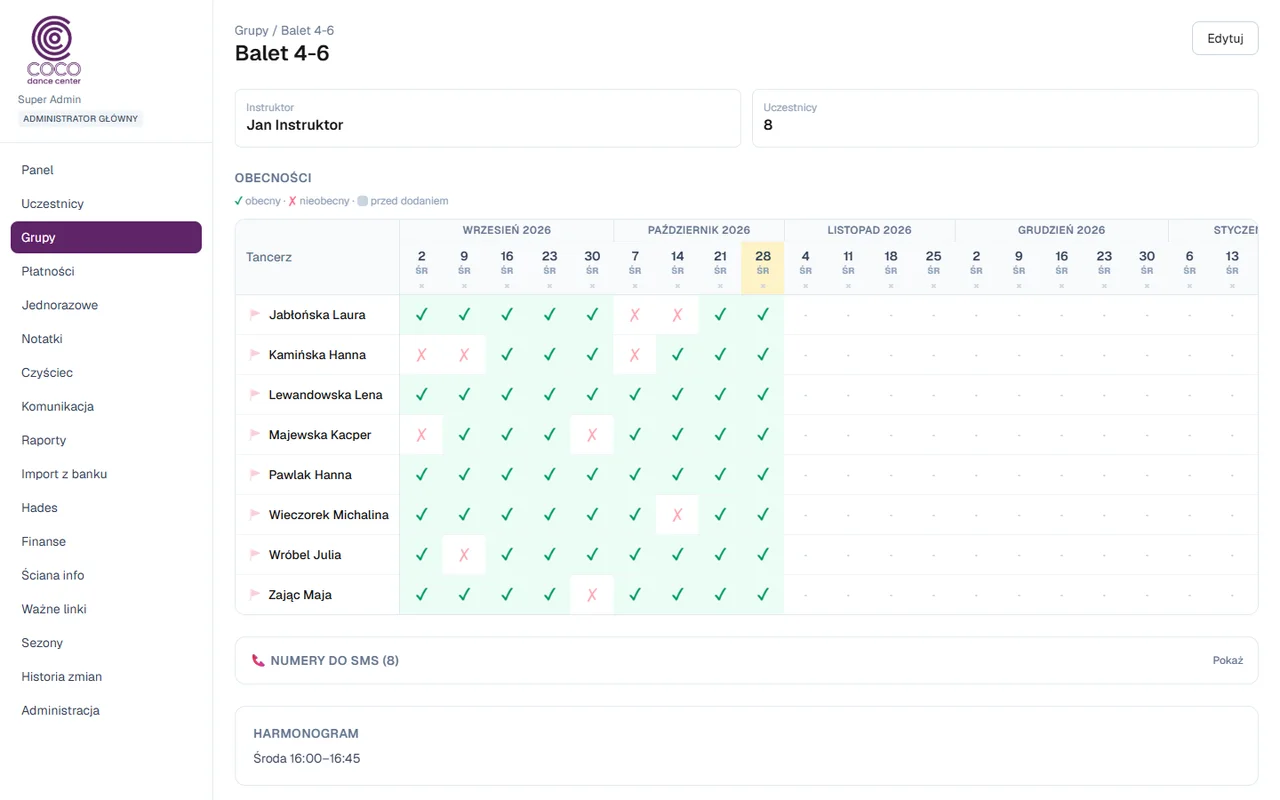Image resolution: width=1280 pixels, height=800 pixels.
Task: Go to Uczestnicy in the sidebar
Action: (x=106, y=204)
